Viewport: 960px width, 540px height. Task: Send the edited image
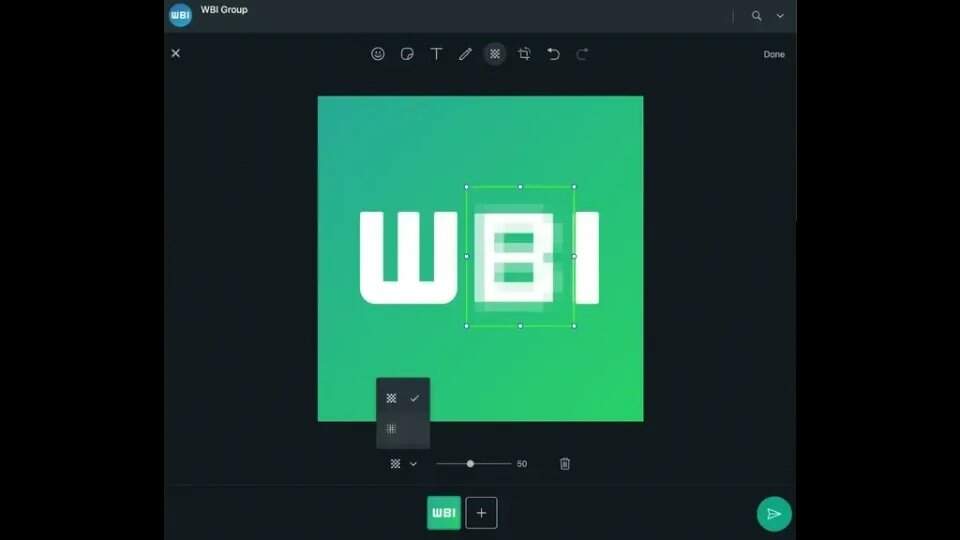click(773, 514)
